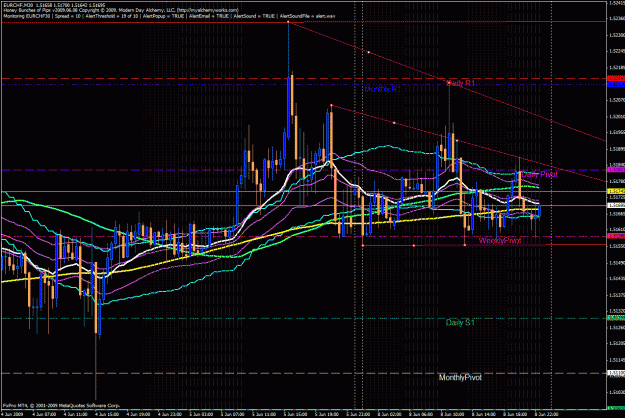Click the '5 Jun 07:00' time axis label
This screenshot has width=625, height=418.
pyautogui.click(x=233, y=414)
